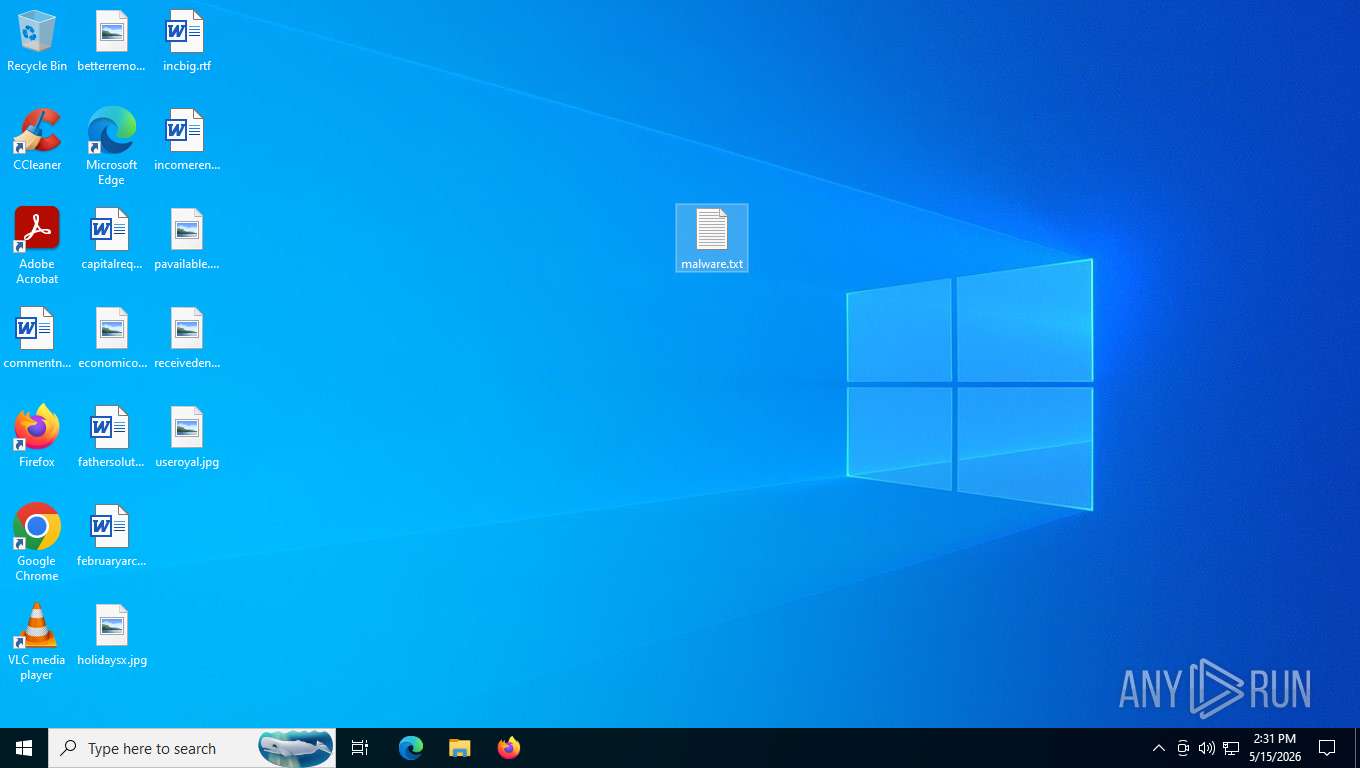Image resolution: width=1360 pixels, height=768 pixels.
Task: Launch Firefox from the taskbar
Action: [x=509, y=748]
